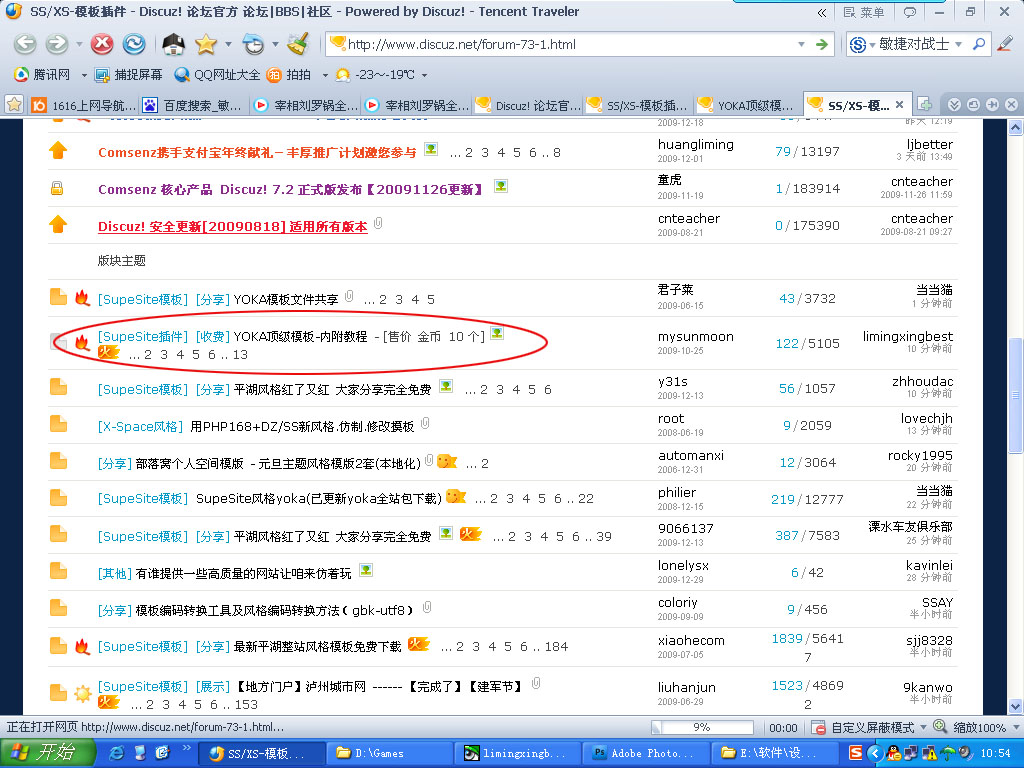Open favorites with the star icon
The image size is (1024, 768).
pyautogui.click(x=205, y=44)
